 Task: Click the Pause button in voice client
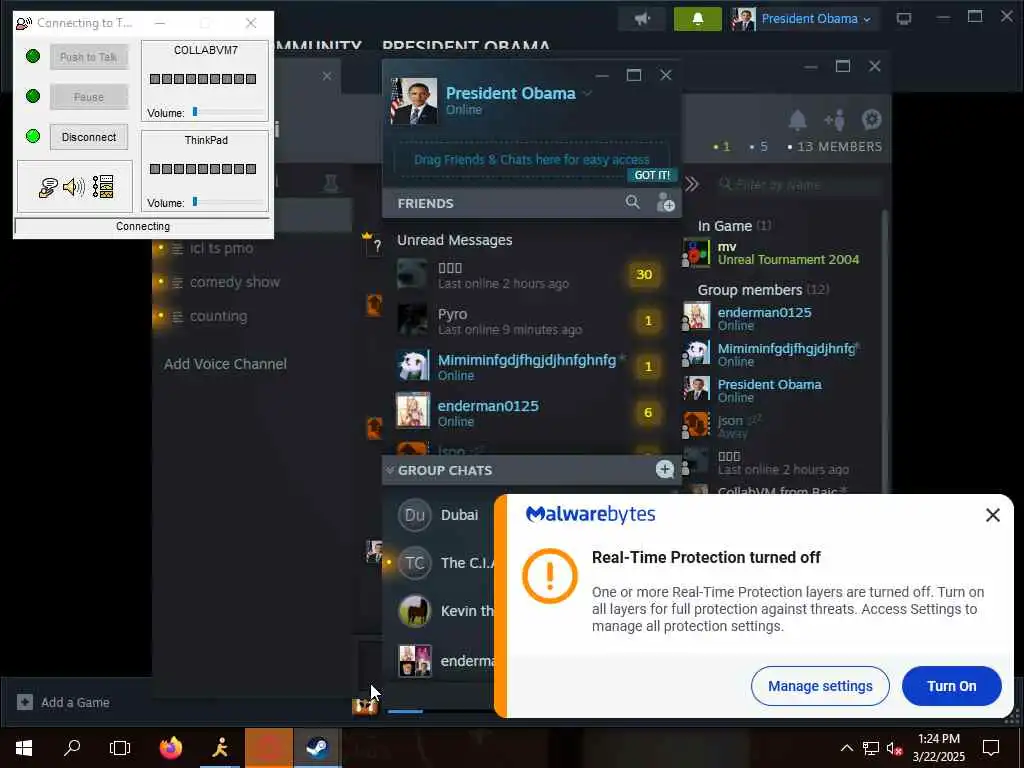click(x=89, y=97)
